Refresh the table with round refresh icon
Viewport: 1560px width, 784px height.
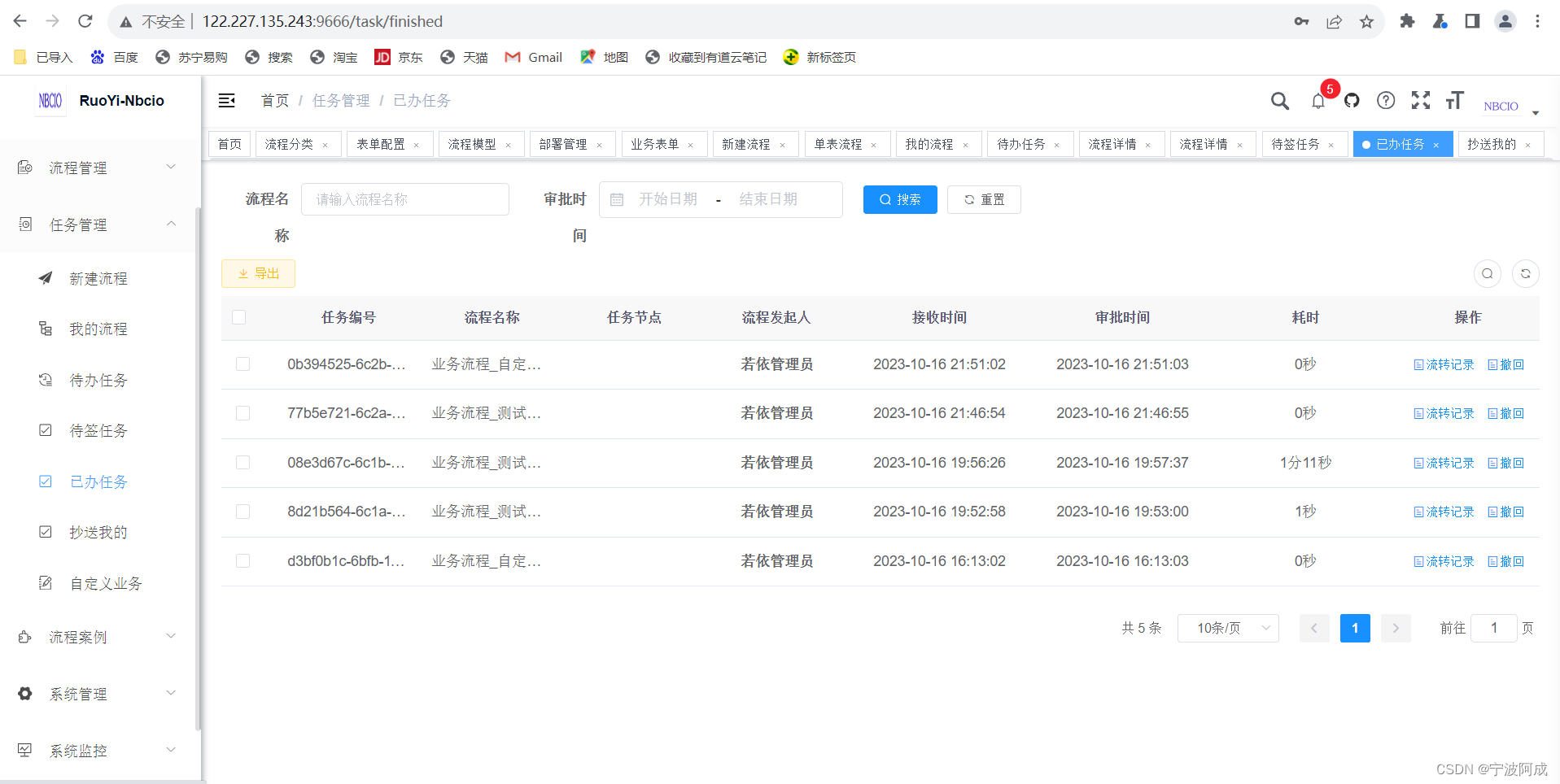click(1526, 273)
